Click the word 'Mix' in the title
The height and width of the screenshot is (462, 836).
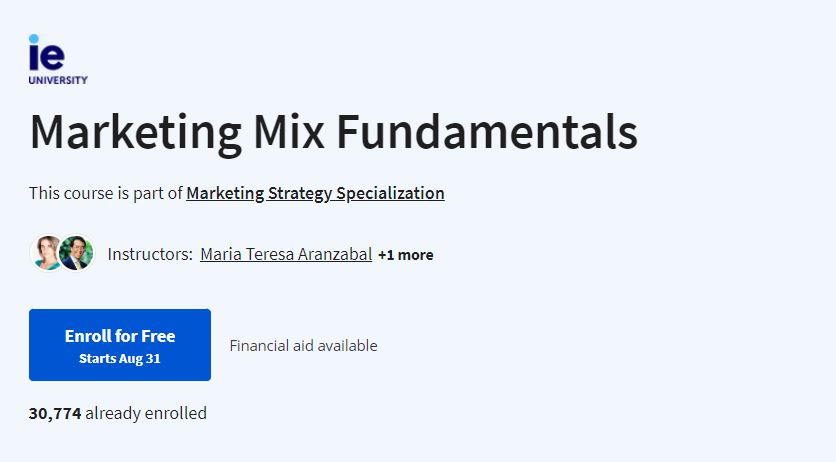(288, 132)
